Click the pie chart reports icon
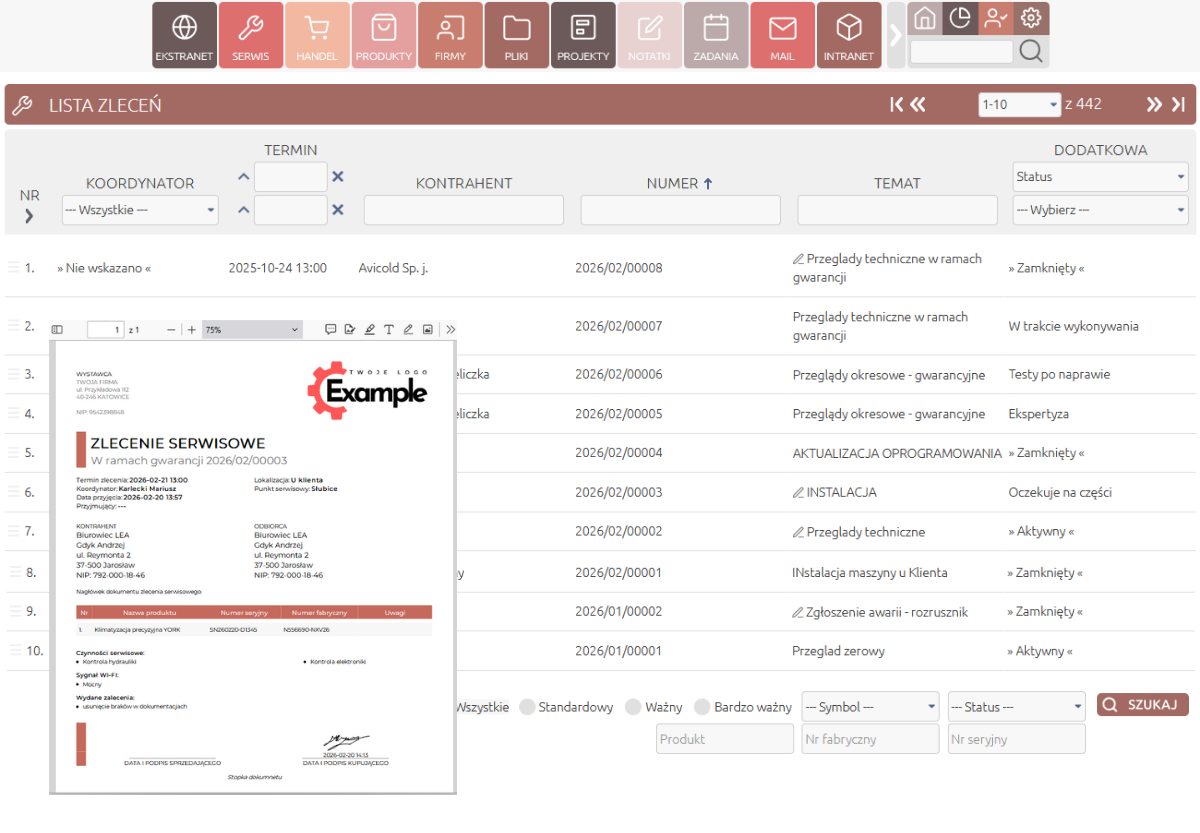Image resolution: width=1200 pixels, height=833 pixels. tap(960, 18)
